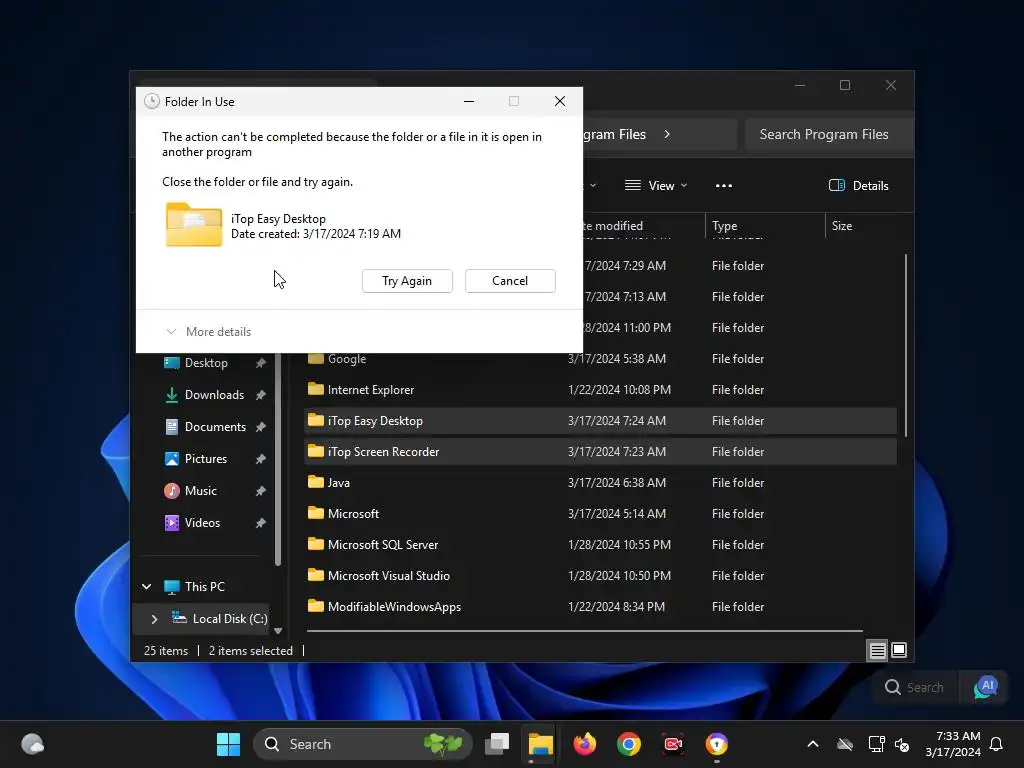Viewport: 1024px width, 768px height.
Task: Click the iTop Easy Desktop folder icon in the dialog
Action: click(x=194, y=225)
